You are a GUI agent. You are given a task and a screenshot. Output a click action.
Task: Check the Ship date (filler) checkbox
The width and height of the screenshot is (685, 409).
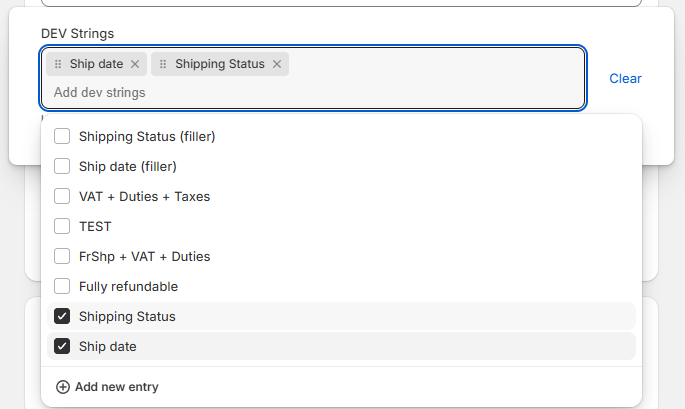62,166
